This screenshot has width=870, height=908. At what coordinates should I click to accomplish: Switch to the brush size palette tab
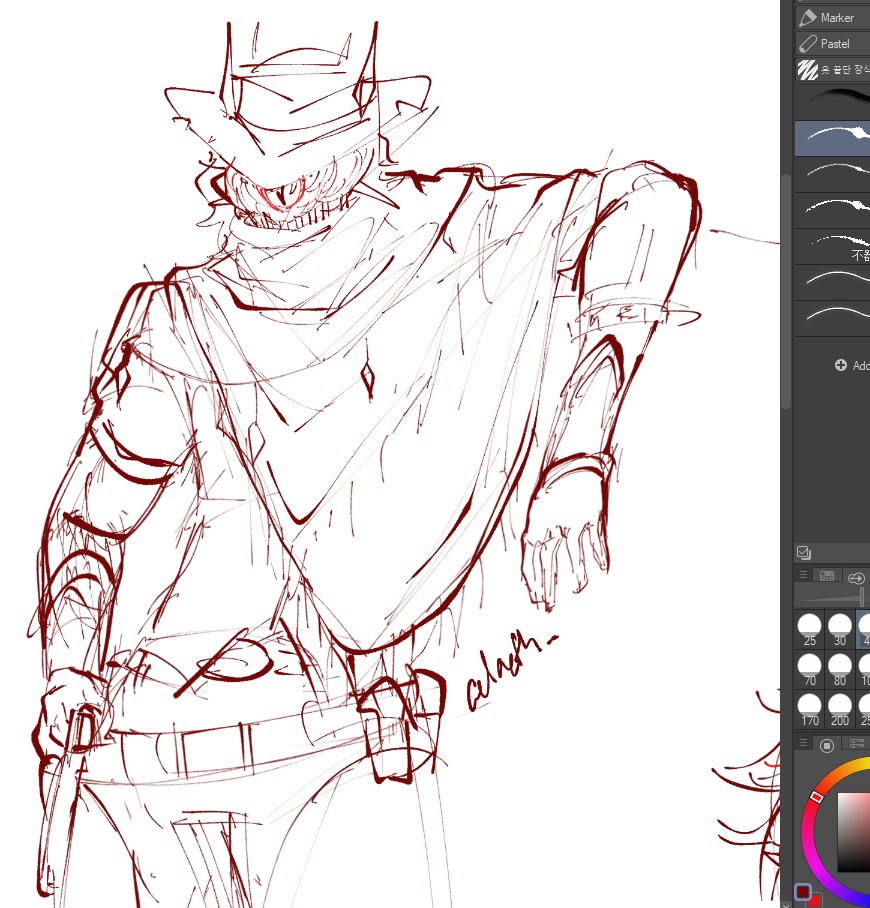[x=827, y=576]
